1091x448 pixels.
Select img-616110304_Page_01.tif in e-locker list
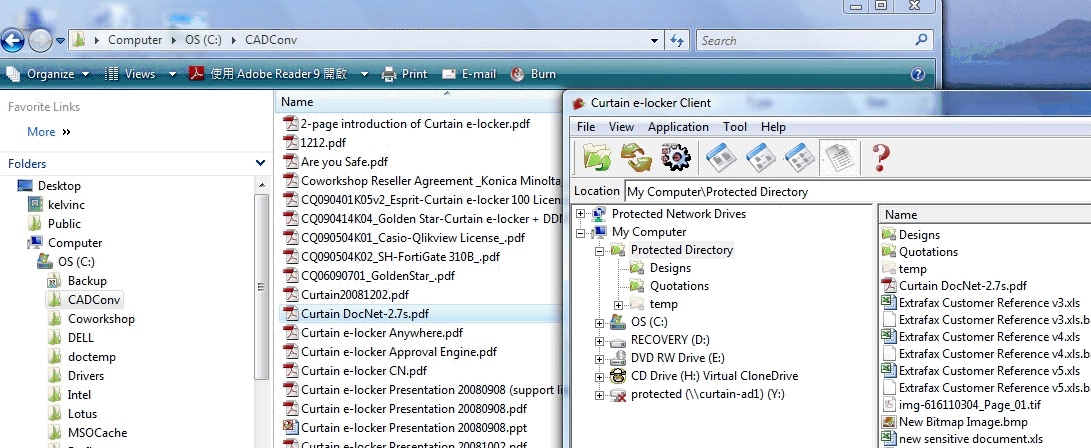point(971,404)
